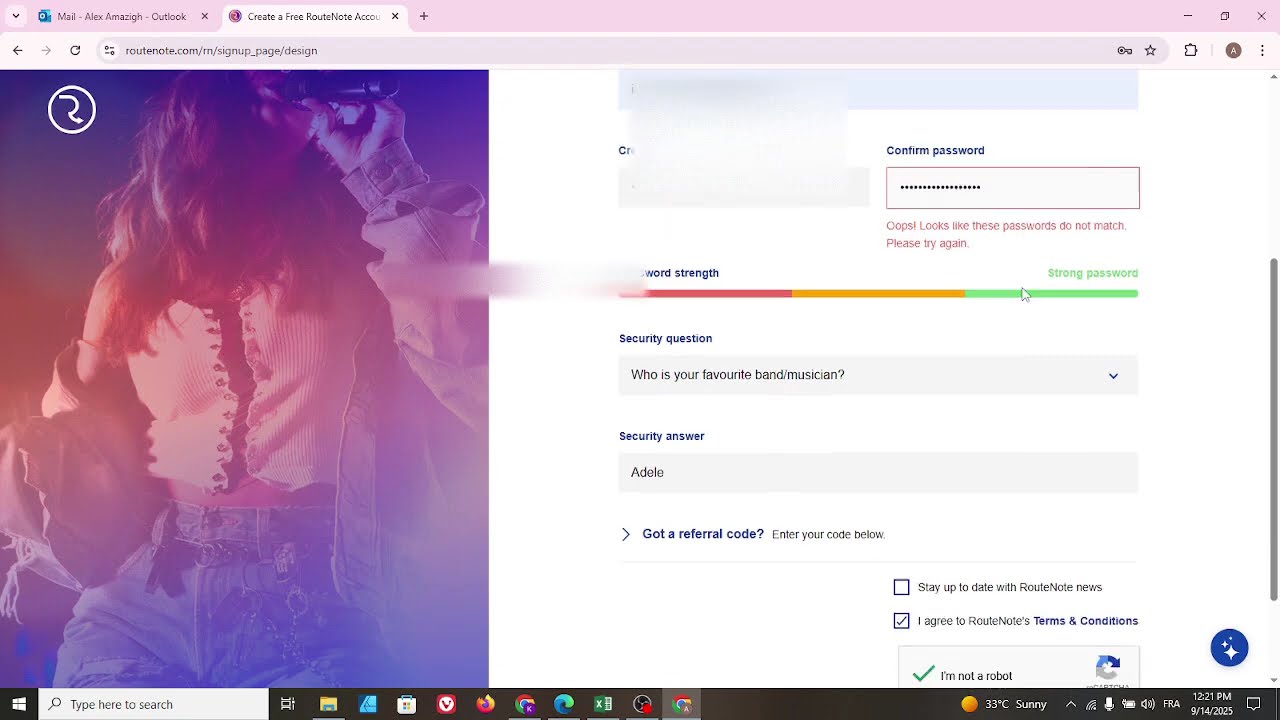The width and height of the screenshot is (1280, 720).
Task: Open Task View in the taskbar
Action: pos(288,704)
